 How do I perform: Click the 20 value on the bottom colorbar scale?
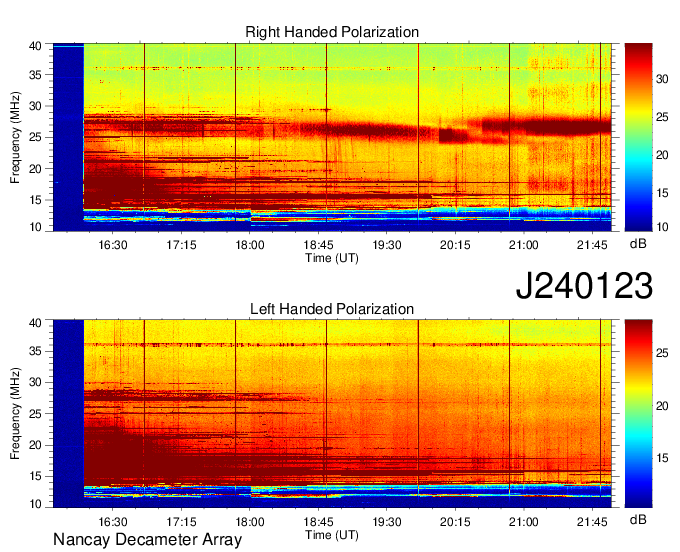(x=662, y=406)
